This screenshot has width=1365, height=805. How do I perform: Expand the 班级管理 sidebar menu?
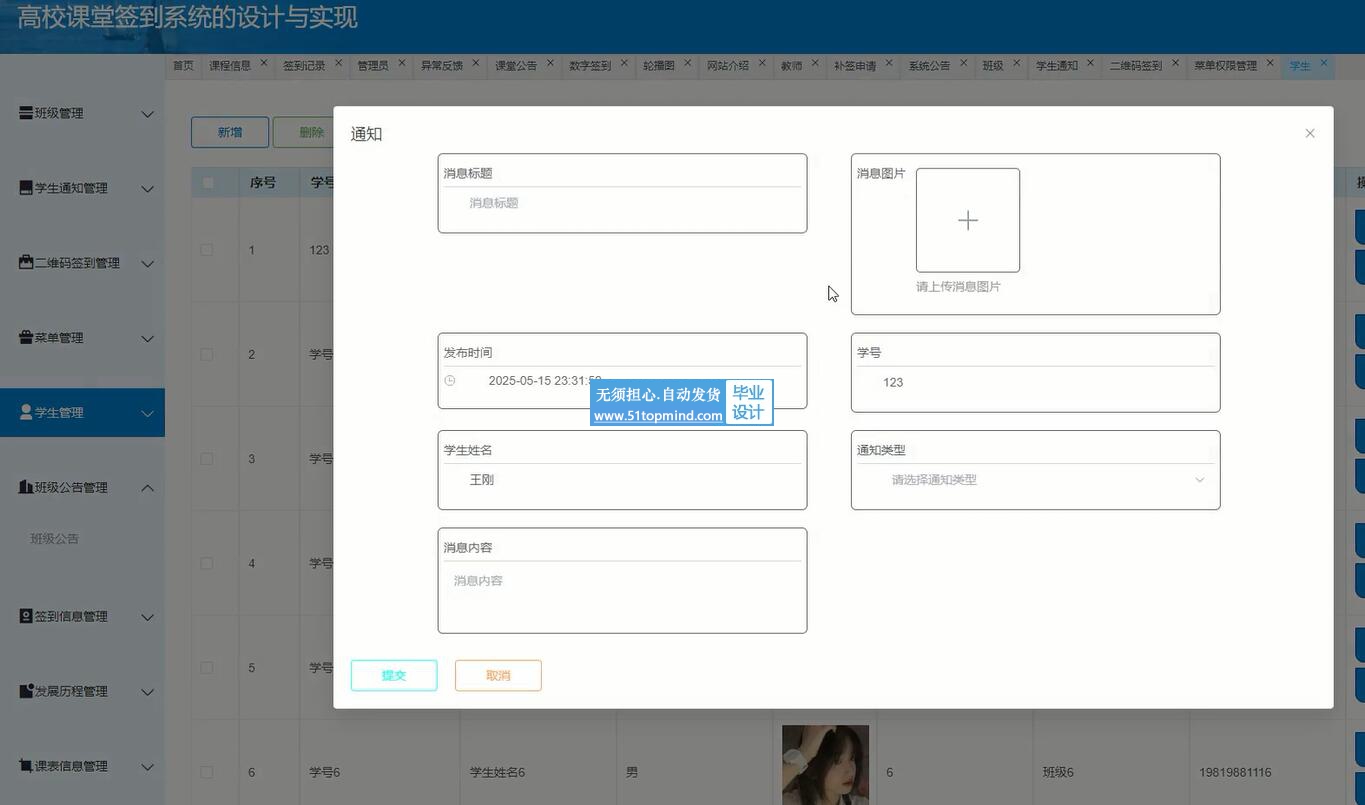[x=147, y=114]
